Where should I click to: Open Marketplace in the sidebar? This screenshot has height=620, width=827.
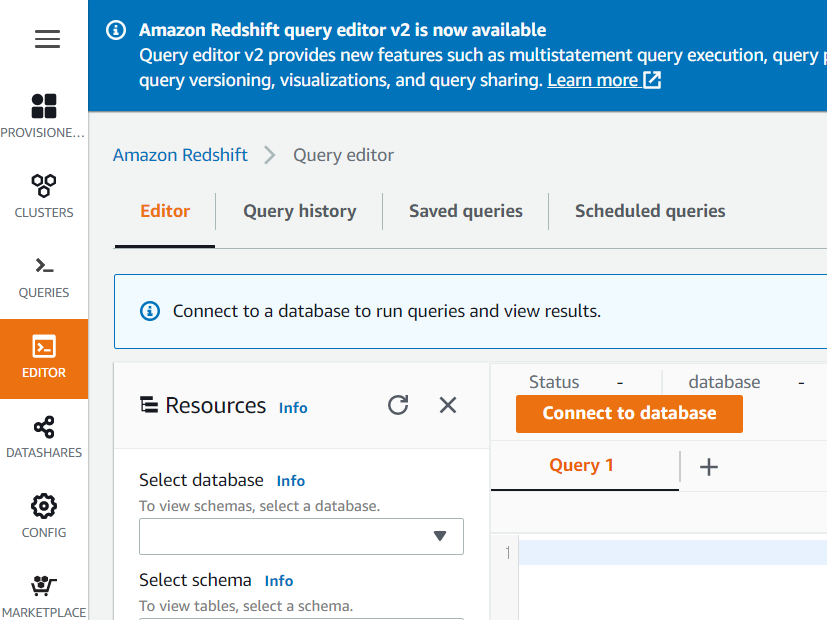[x=44, y=596]
